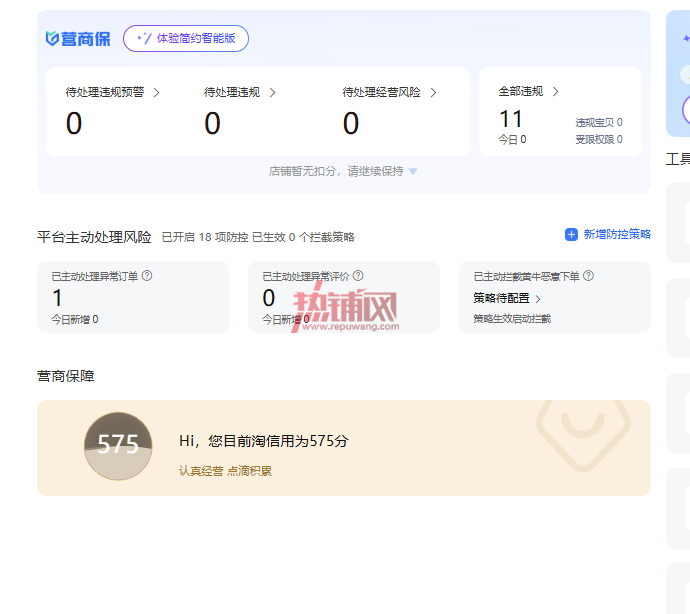Open 待处理违规 chevron arrow
This screenshot has width=690, height=614.
272,92
